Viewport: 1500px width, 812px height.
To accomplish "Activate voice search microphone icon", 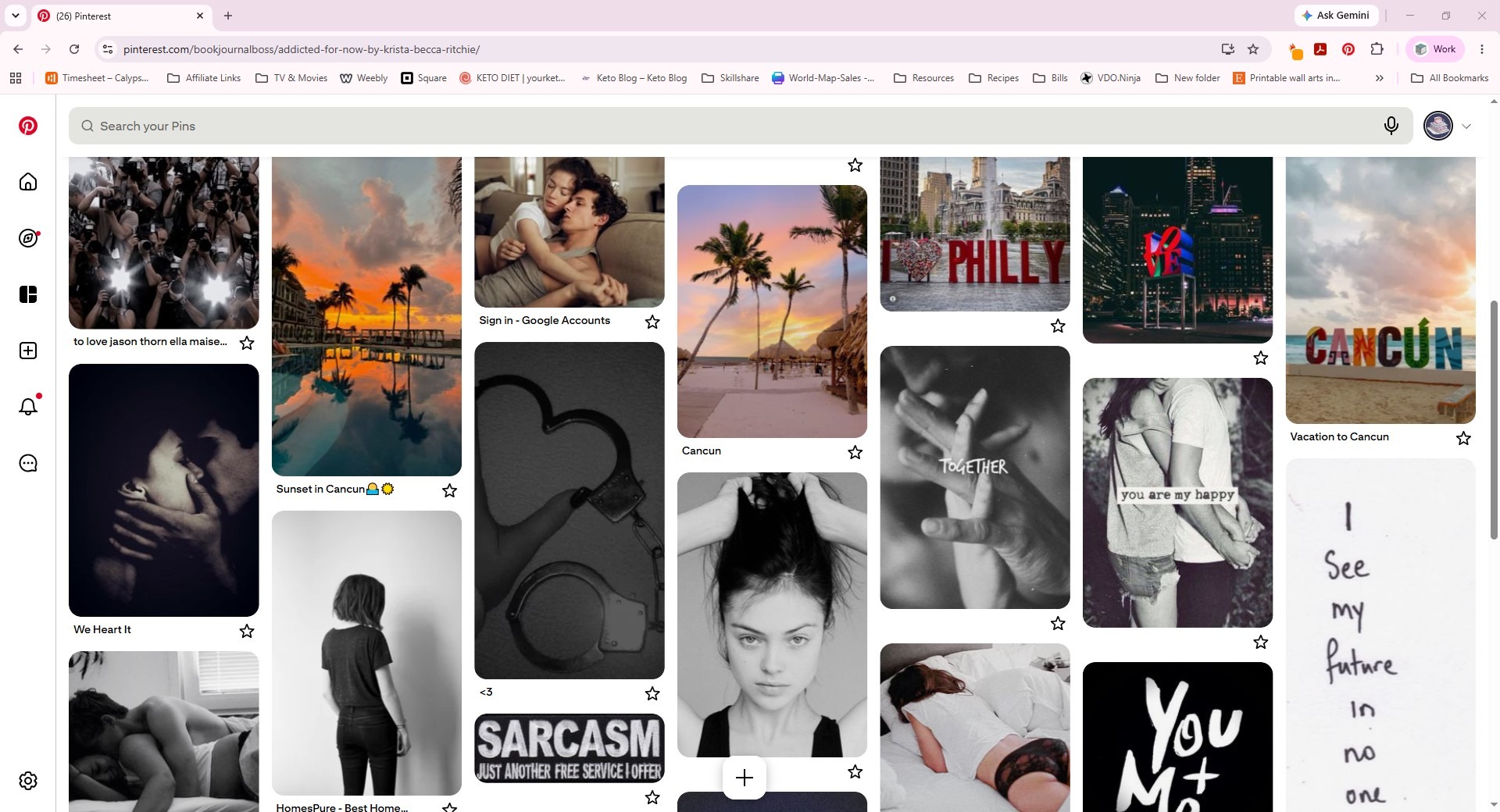I will pos(1391,126).
